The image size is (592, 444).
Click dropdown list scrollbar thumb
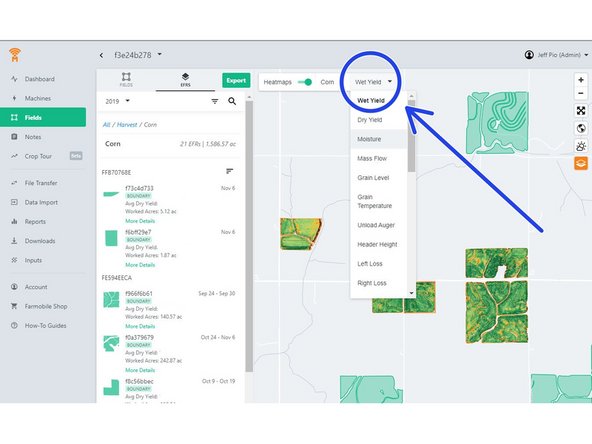point(412,136)
